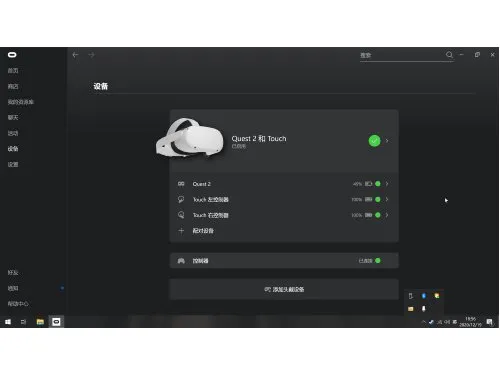Click the Quest 2 green status dot

[378, 184]
